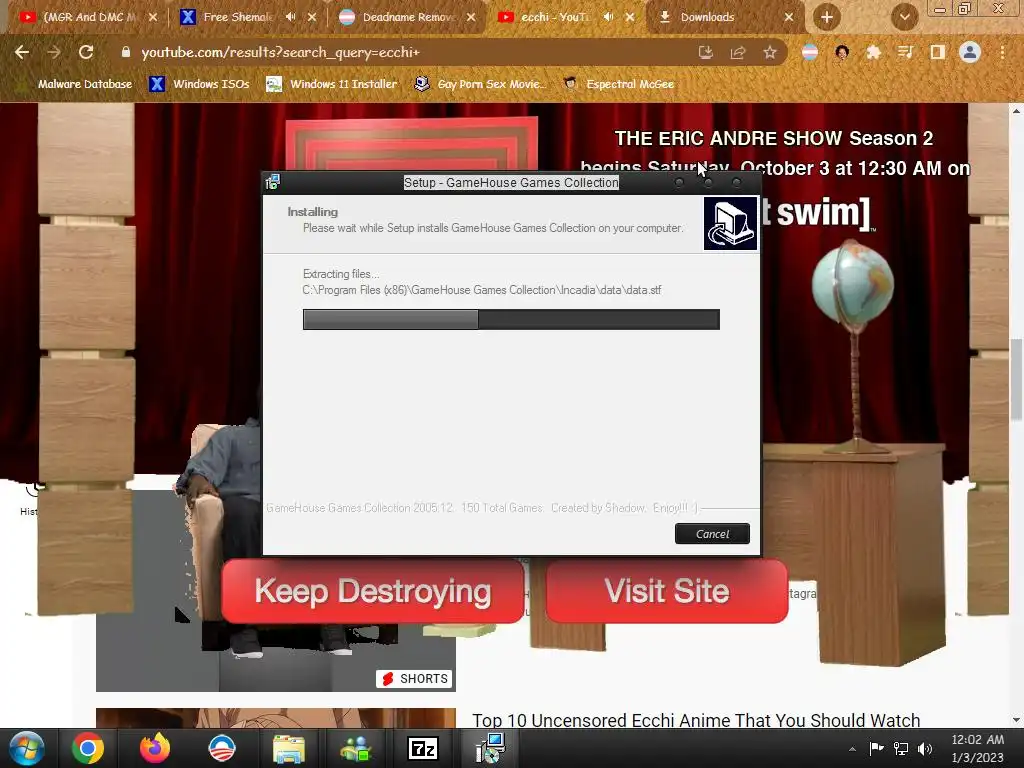Open the Chrome profile avatar
1024x768 pixels.
(x=970, y=52)
